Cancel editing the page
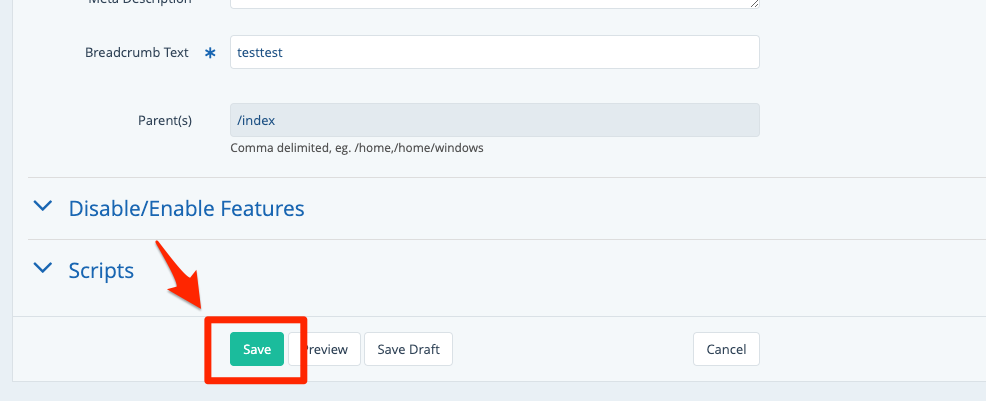 pyautogui.click(x=726, y=349)
